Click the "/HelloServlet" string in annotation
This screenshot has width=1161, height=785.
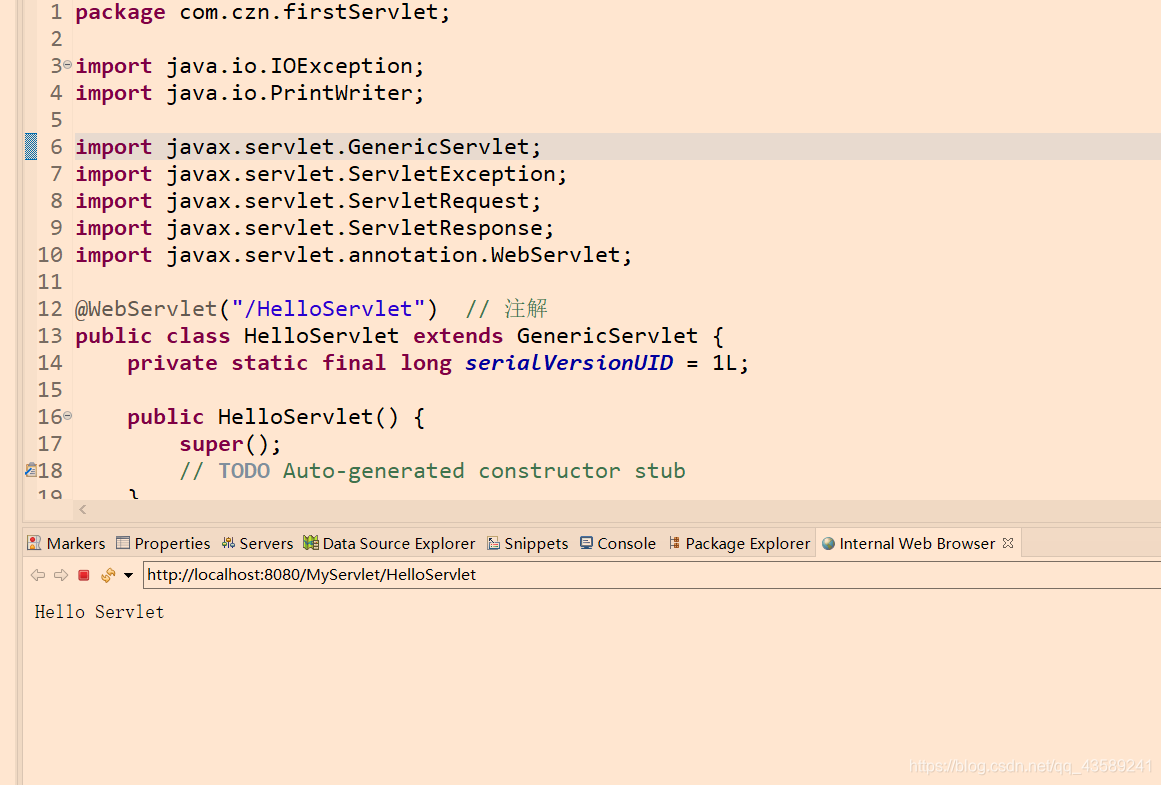pos(328,309)
